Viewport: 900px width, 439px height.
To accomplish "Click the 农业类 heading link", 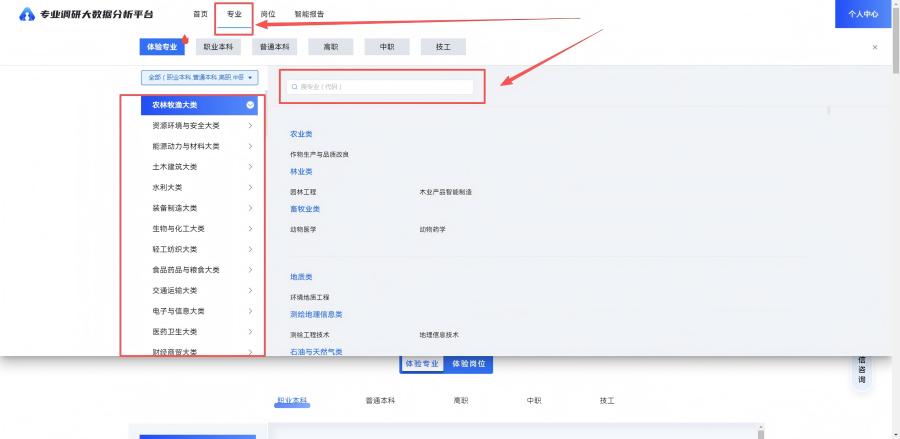I will tap(301, 134).
